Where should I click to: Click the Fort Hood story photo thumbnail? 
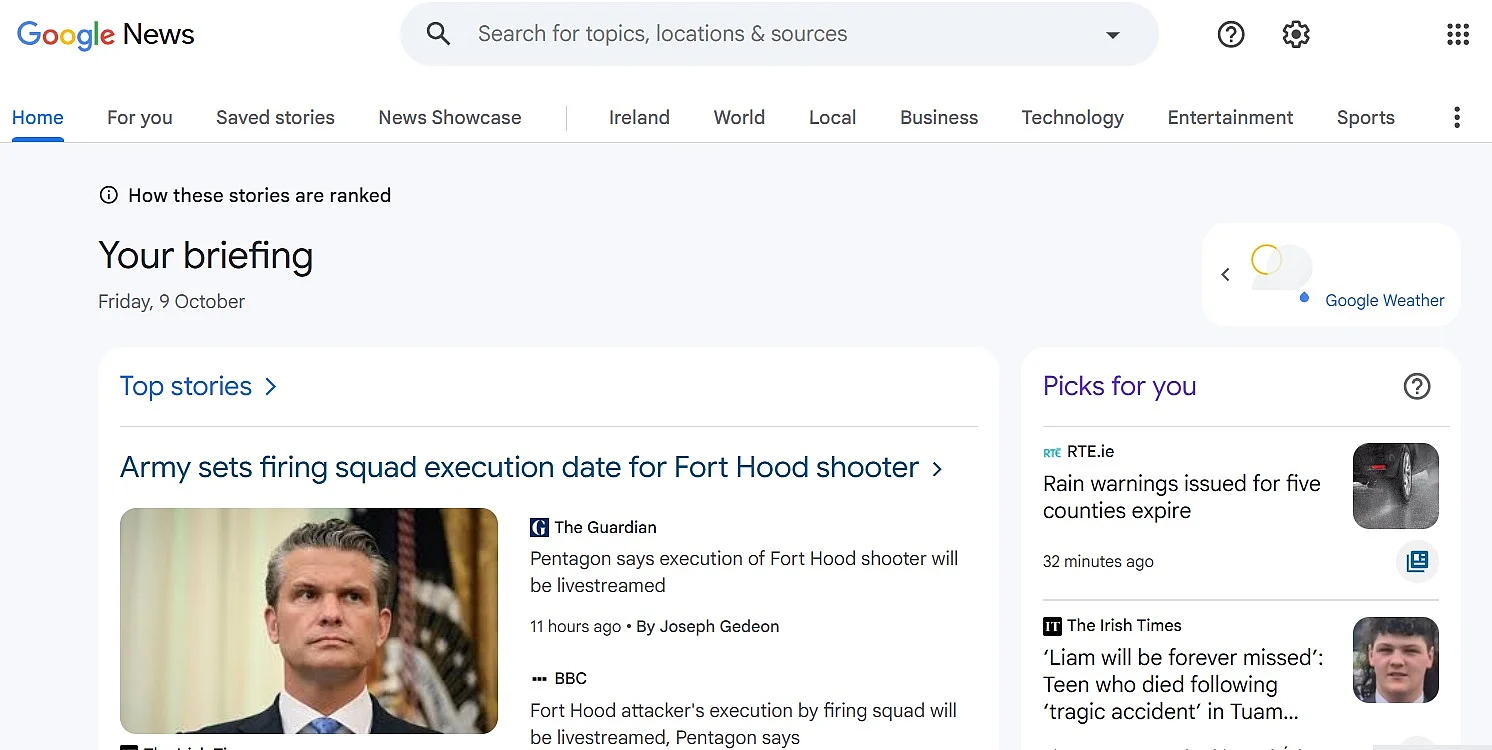[x=309, y=621]
